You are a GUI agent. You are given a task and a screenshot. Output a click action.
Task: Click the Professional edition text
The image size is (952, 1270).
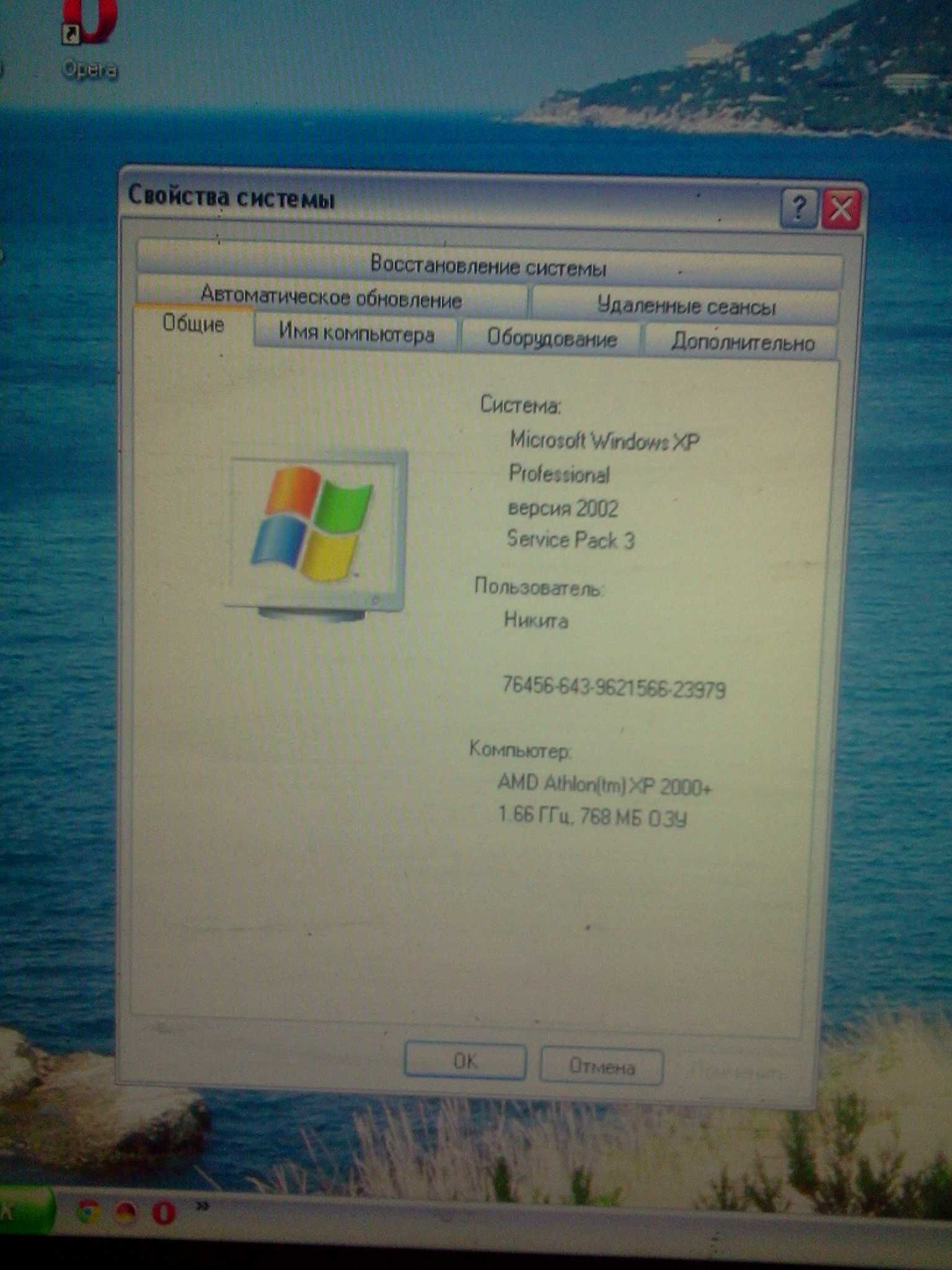[x=559, y=474]
